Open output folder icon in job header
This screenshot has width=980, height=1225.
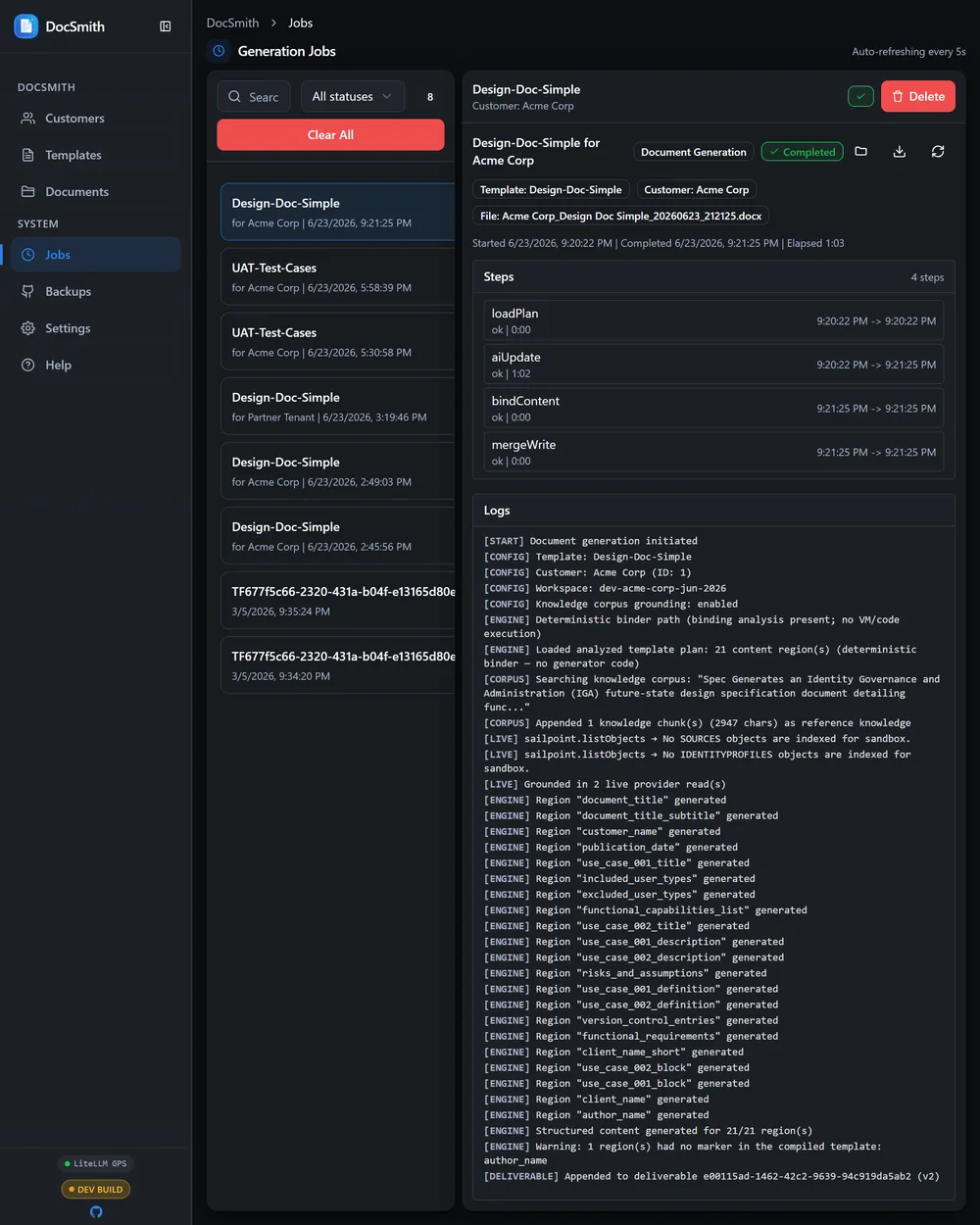(x=861, y=152)
